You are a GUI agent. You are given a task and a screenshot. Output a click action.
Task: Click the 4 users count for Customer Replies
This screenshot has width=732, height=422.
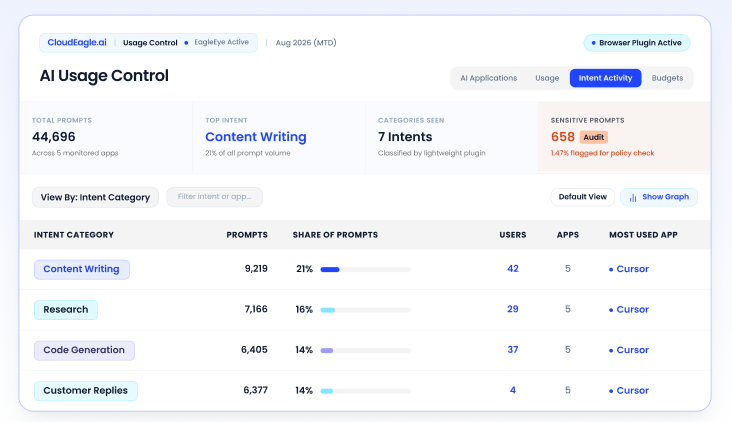point(513,390)
